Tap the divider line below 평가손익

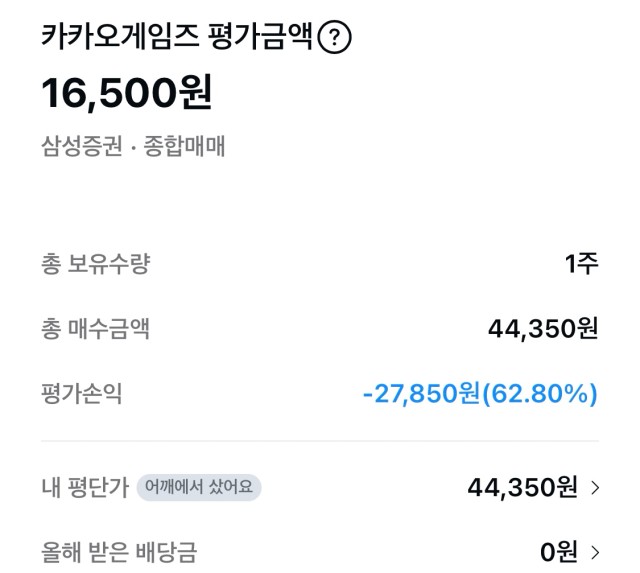[320, 441]
